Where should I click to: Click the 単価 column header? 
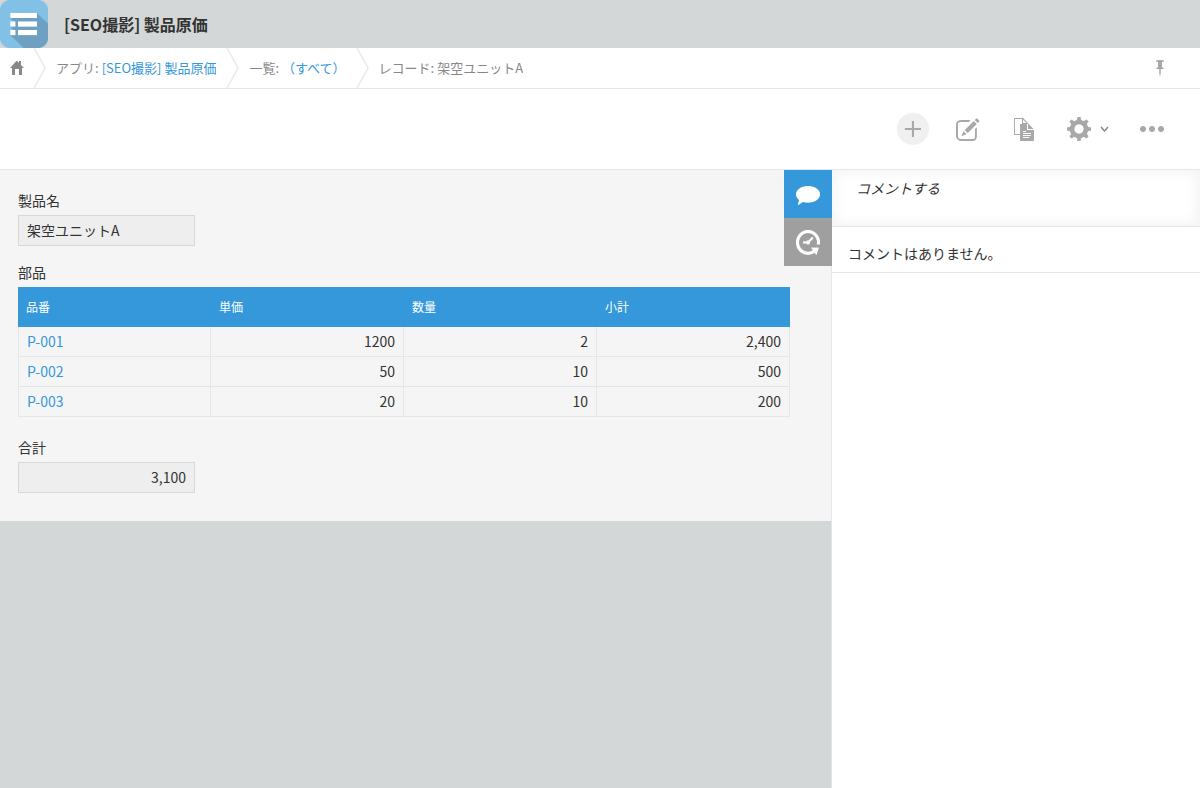click(307, 307)
